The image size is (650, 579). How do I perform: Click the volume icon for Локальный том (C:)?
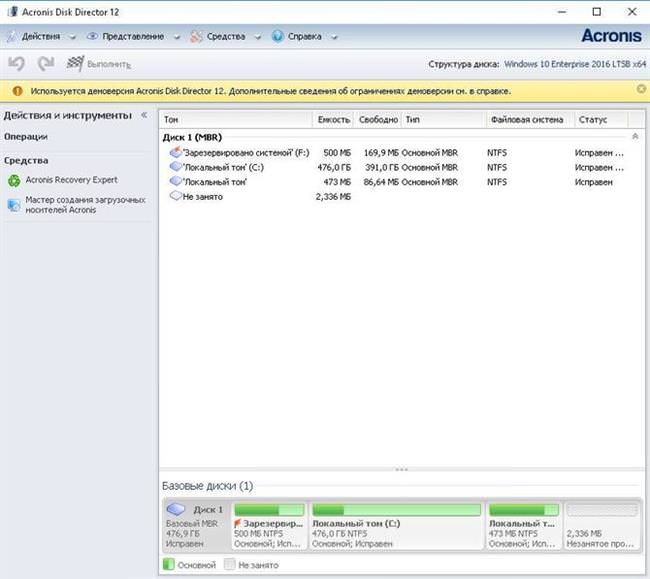(176, 167)
